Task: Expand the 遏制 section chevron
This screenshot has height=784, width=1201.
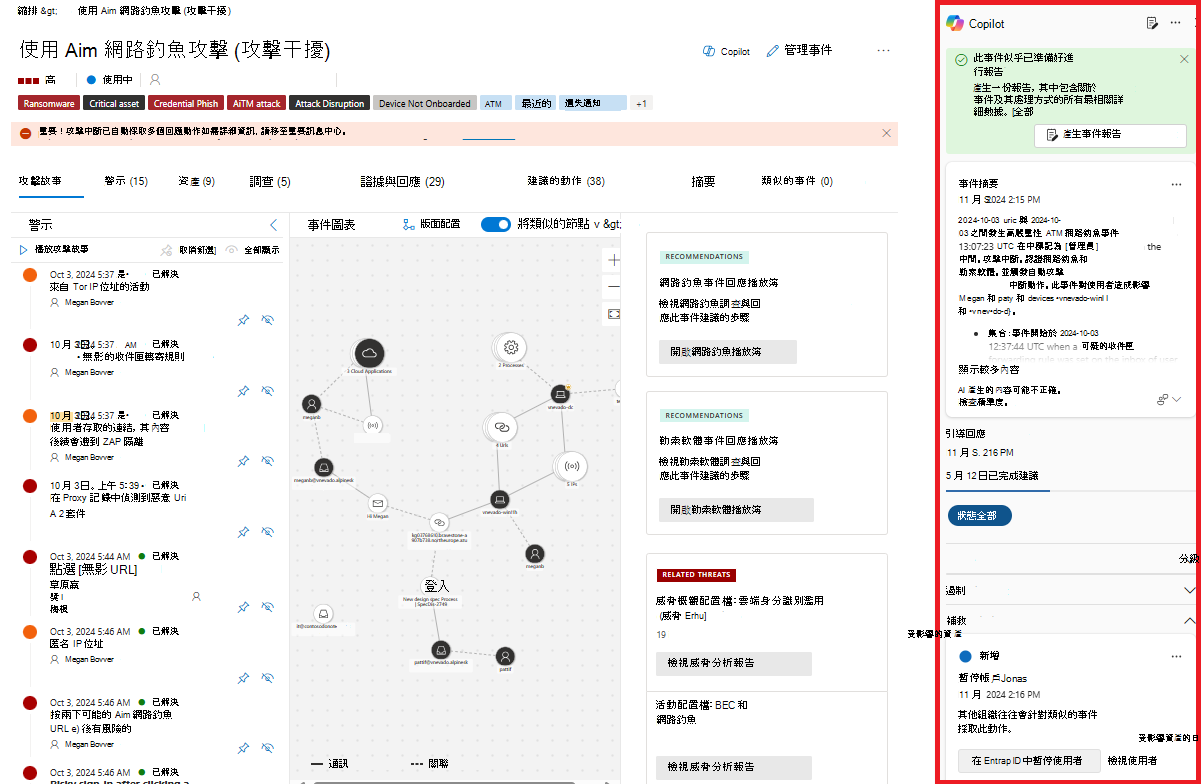Action: 1189,590
